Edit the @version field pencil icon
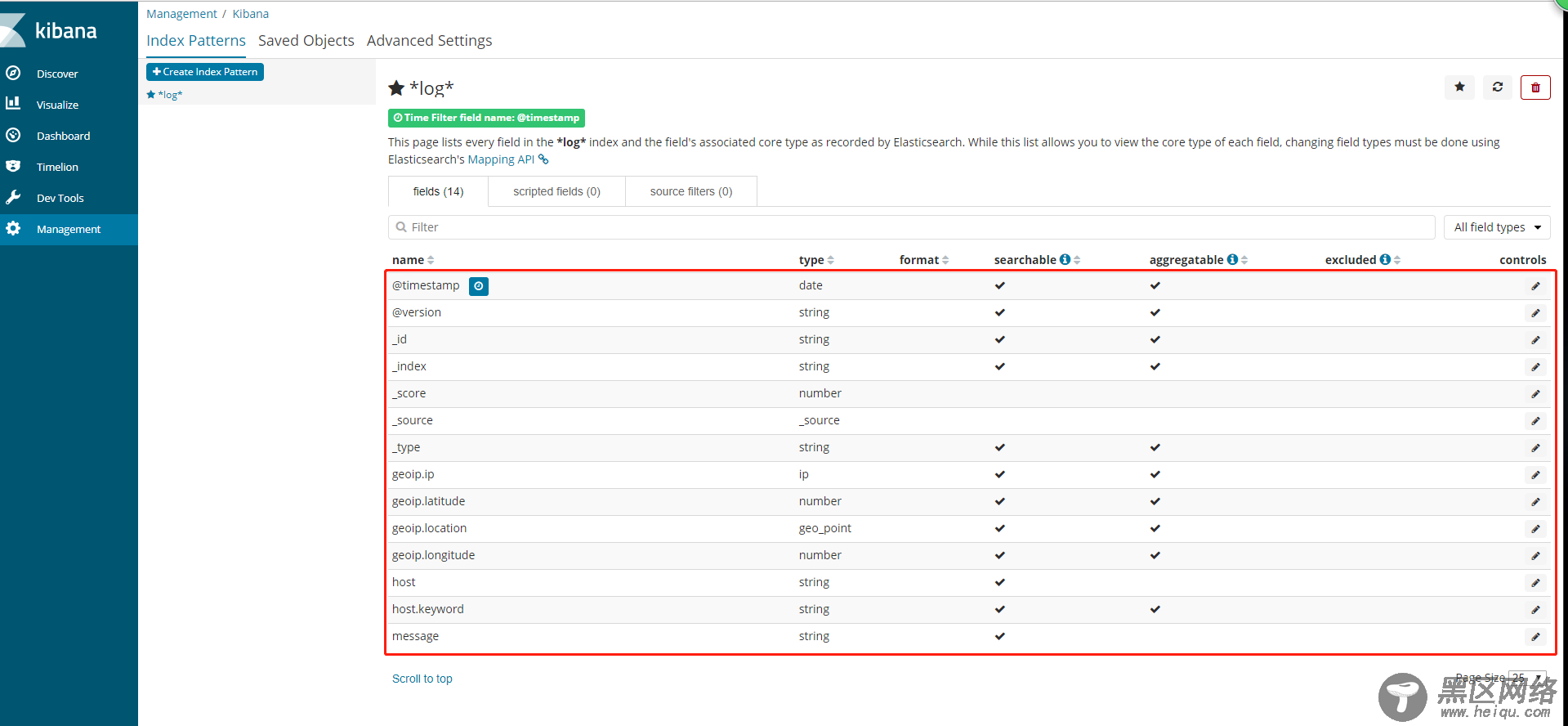This screenshot has width=1568, height=726. [x=1535, y=313]
